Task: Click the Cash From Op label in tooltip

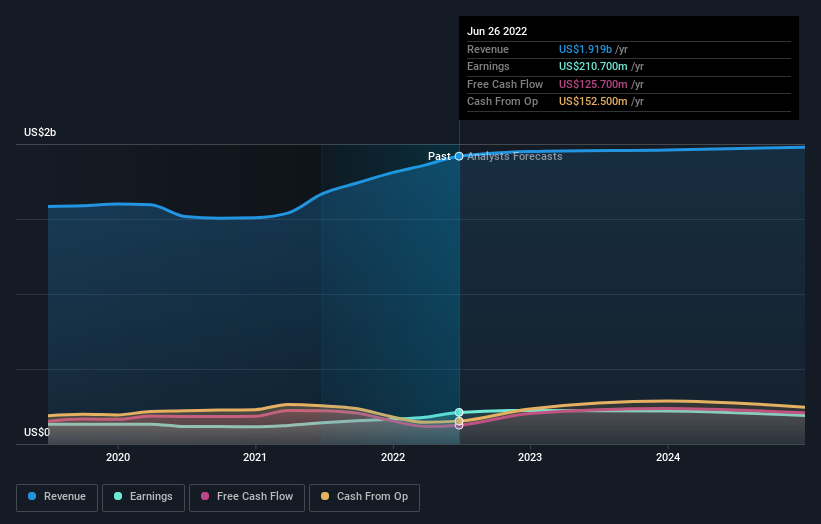Action: pos(503,102)
